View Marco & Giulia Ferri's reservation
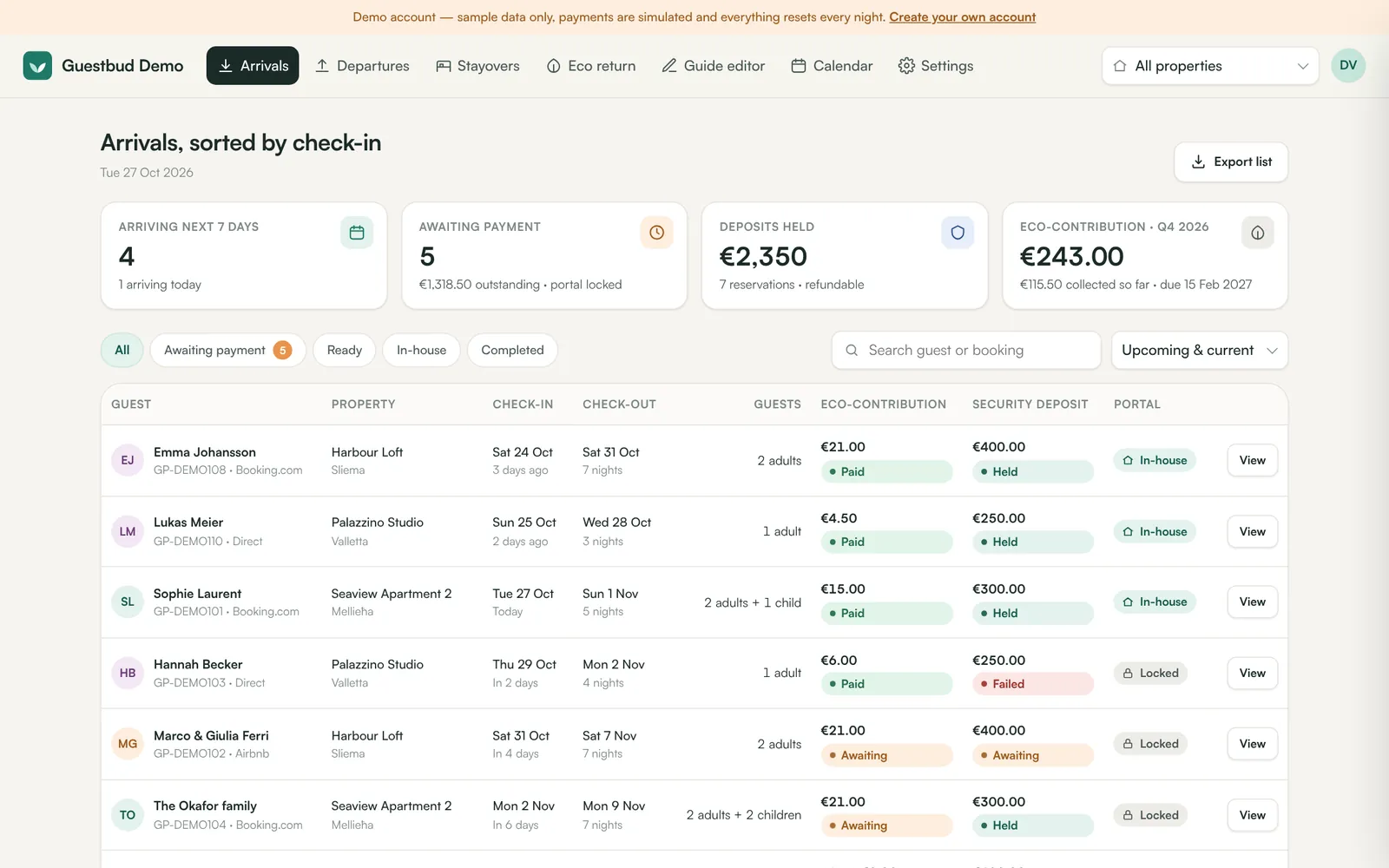Screen dimensions: 1389x868 pyautogui.click(x=1252, y=744)
